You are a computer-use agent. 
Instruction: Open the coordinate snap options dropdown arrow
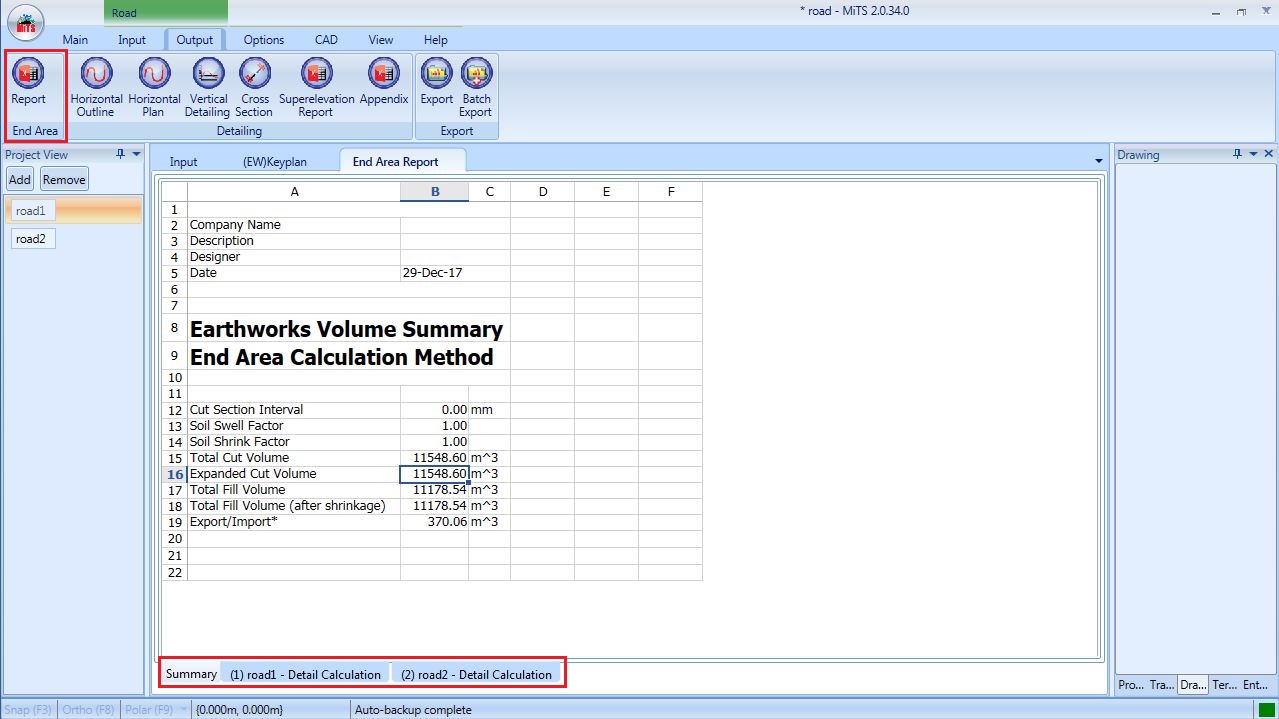[185, 709]
